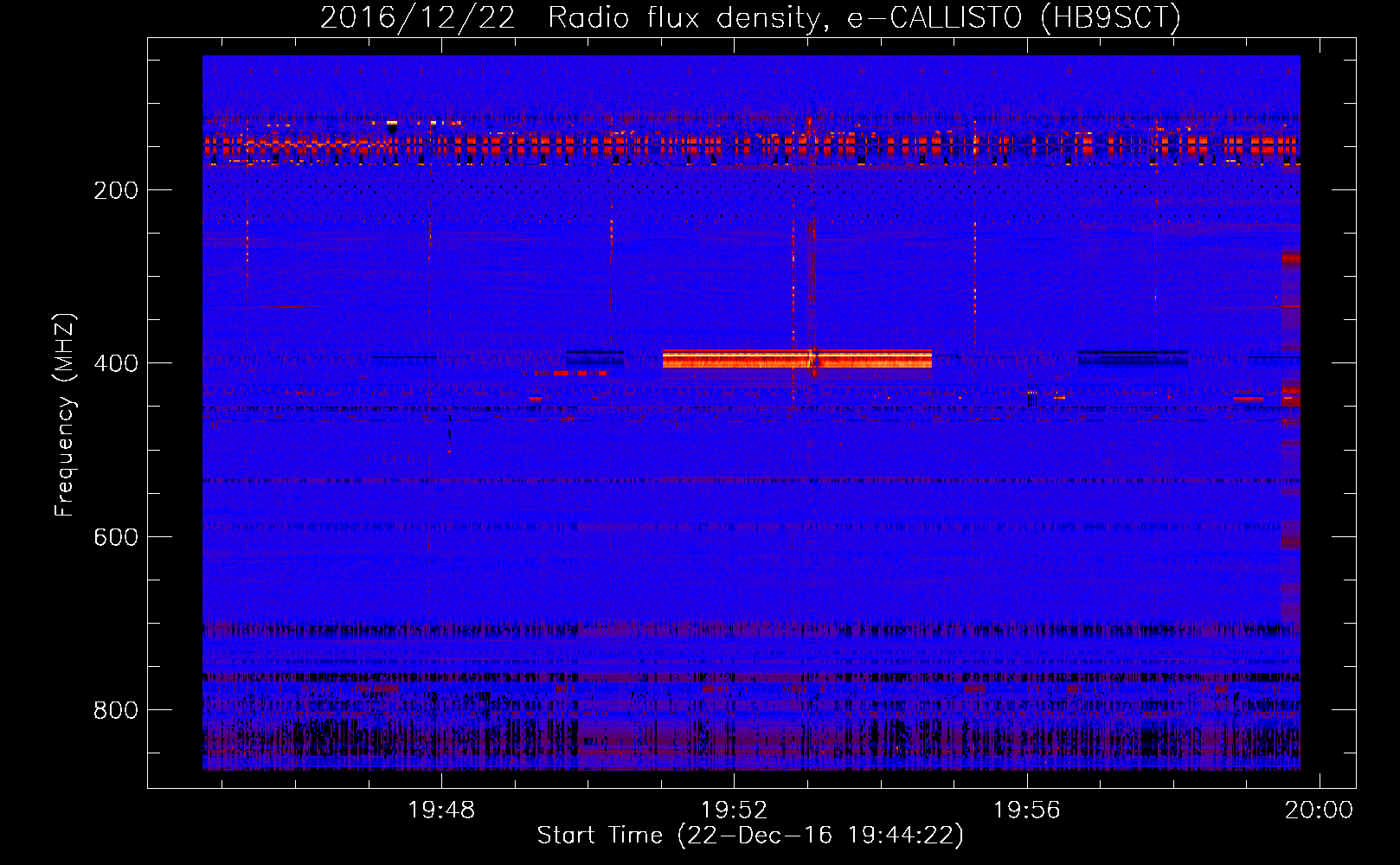Click the 800 frequency tick label
The height and width of the screenshot is (865, 1400).
click(116, 710)
